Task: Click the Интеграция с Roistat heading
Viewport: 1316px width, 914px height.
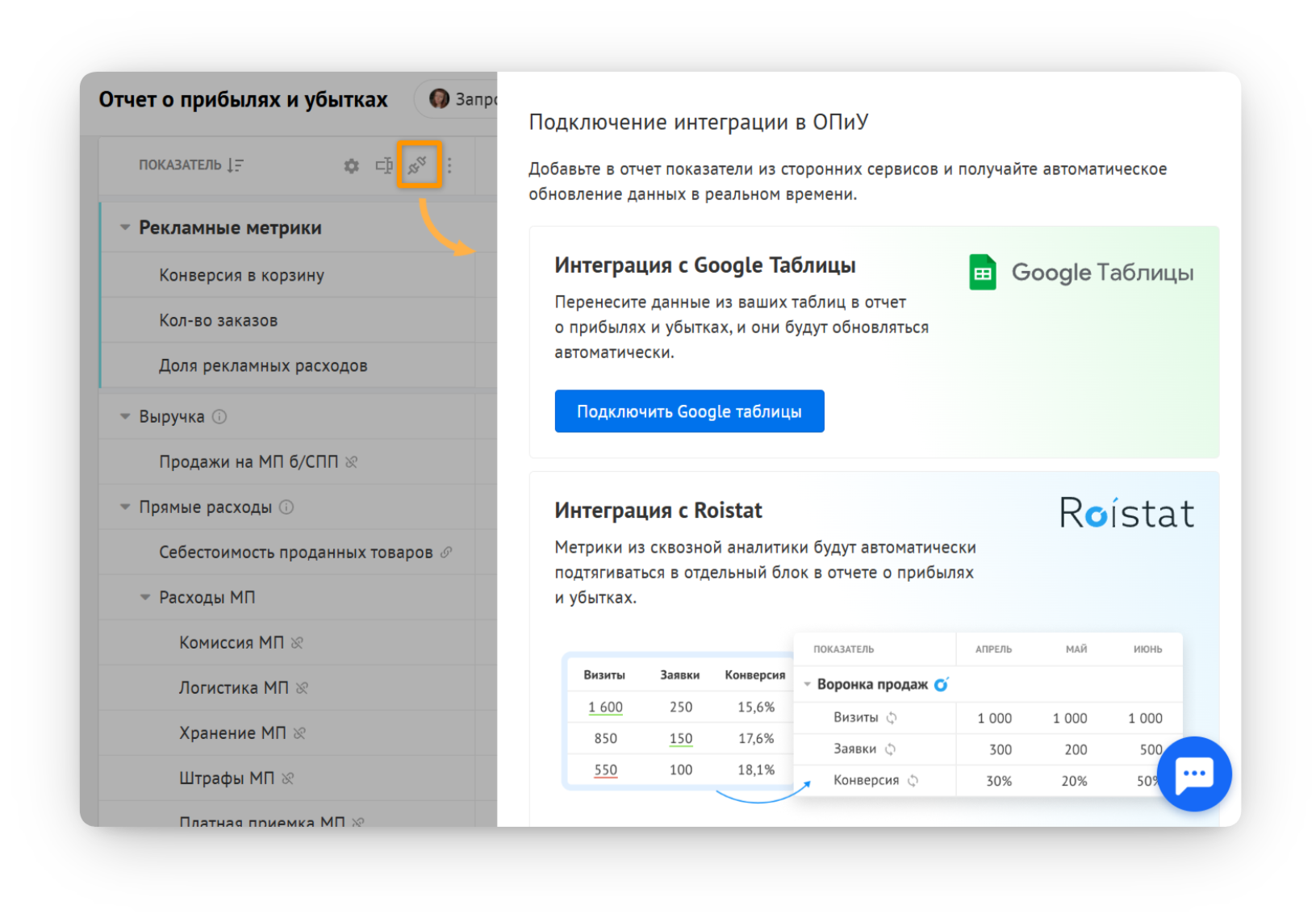Action: click(x=658, y=511)
